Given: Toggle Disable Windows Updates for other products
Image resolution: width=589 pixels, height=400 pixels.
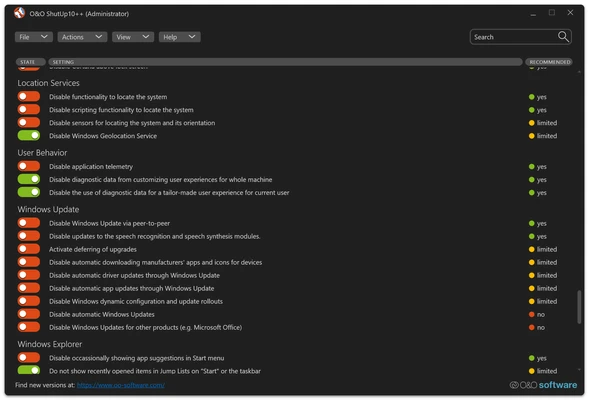Looking at the screenshot, I should tap(29, 327).
